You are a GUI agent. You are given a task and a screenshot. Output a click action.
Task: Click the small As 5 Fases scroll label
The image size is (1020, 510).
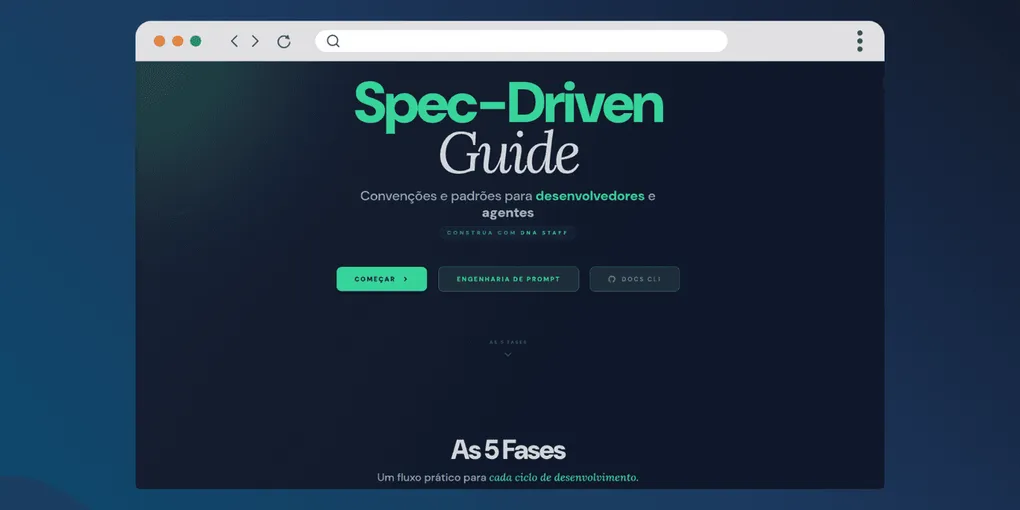point(508,342)
